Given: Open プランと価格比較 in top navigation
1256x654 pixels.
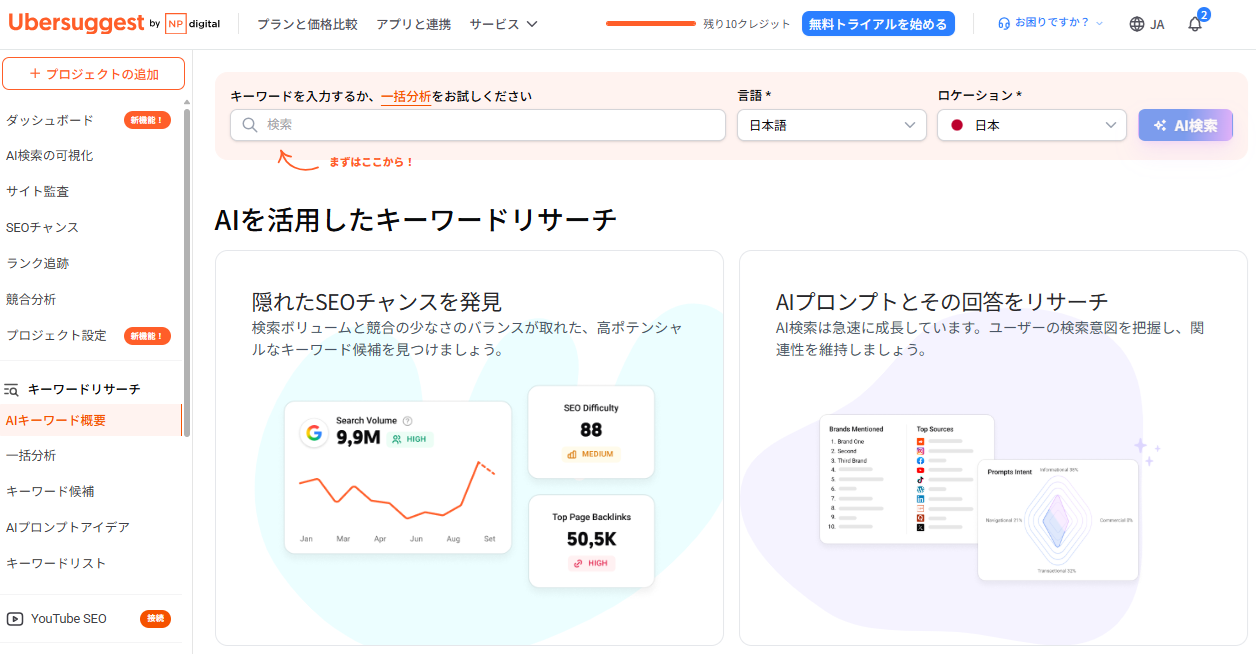Looking at the screenshot, I should pos(307,24).
